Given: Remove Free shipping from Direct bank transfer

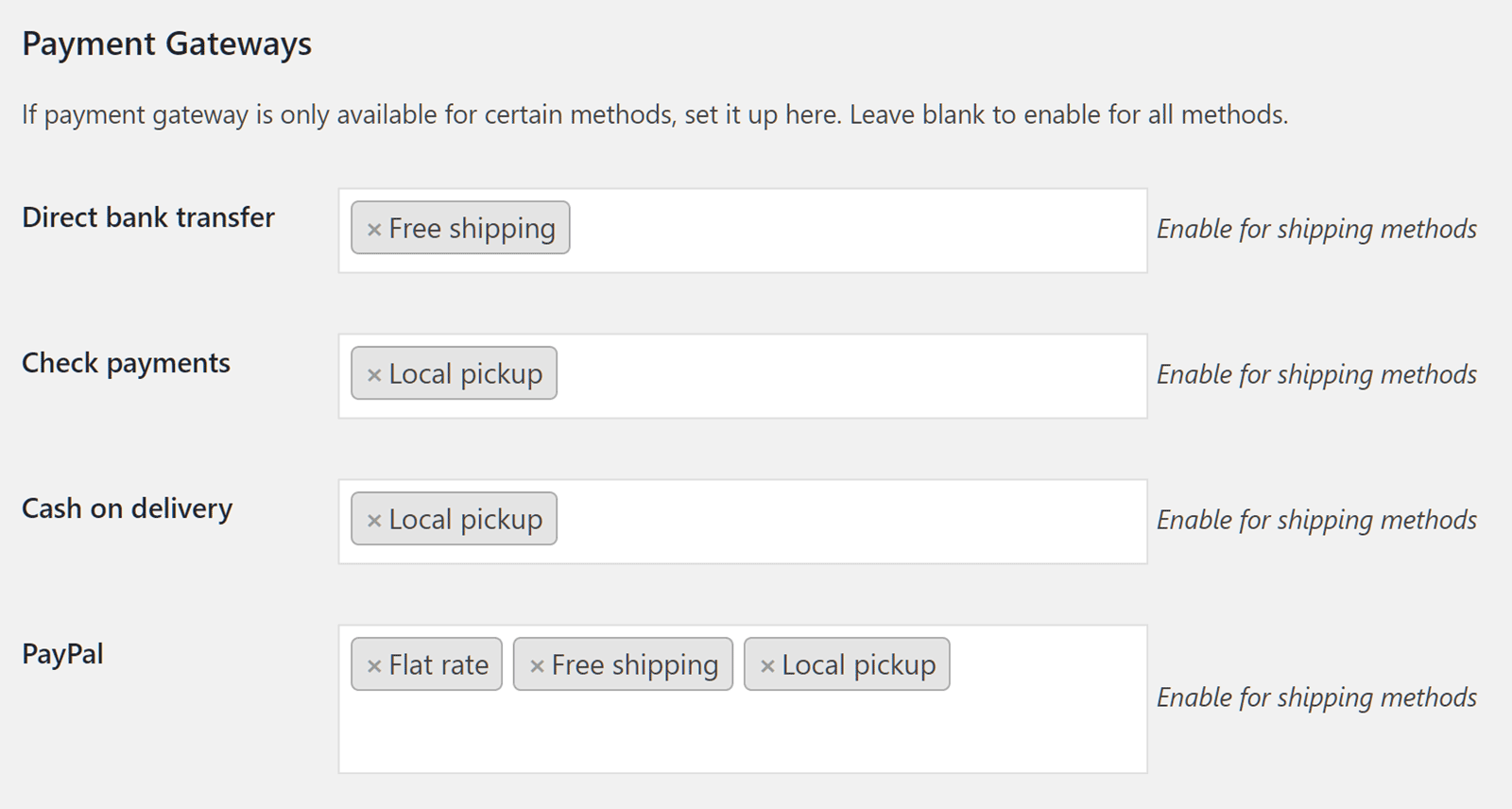Looking at the screenshot, I should pyautogui.click(x=374, y=230).
